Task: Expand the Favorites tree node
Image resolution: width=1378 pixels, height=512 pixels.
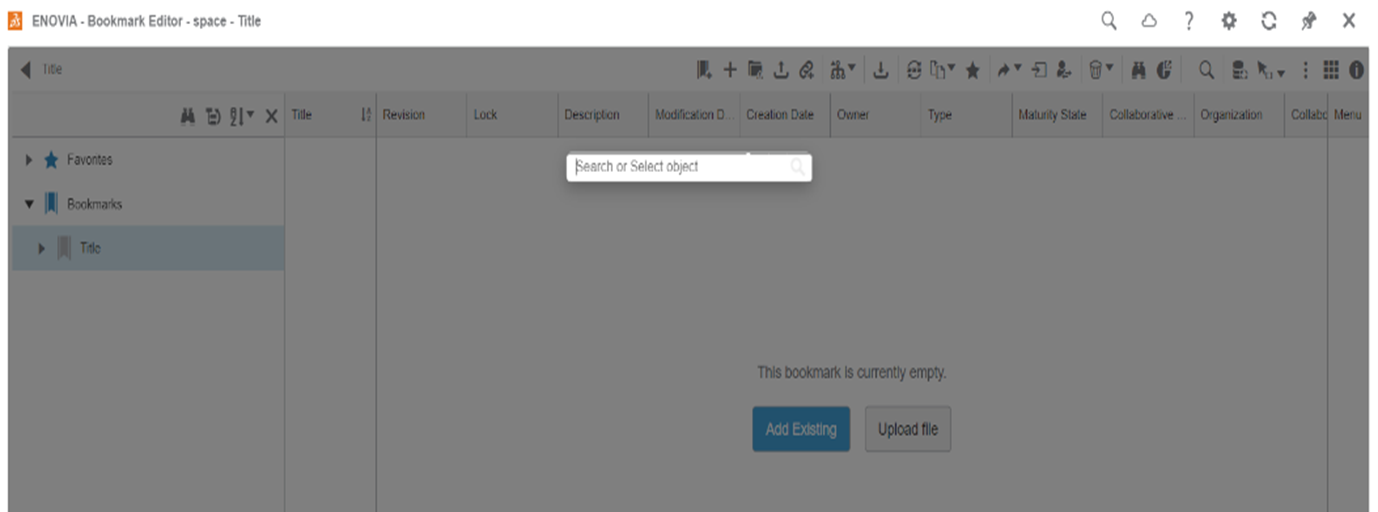Action: pyautogui.click(x=30, y=160)
